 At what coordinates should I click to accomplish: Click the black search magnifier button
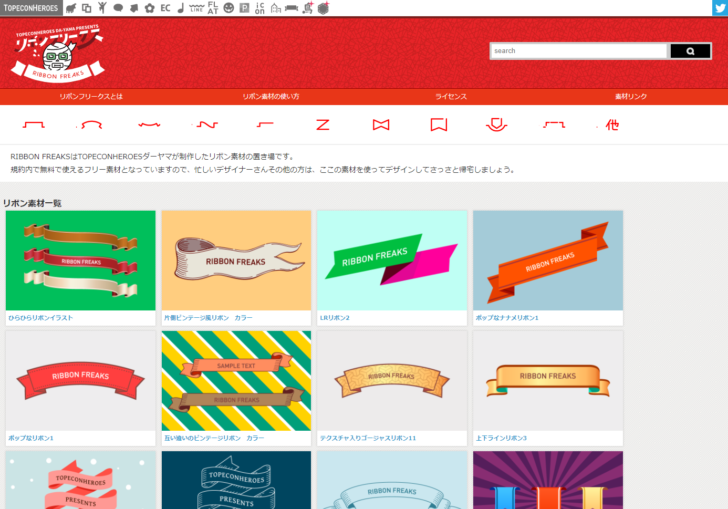click(690, 51)
